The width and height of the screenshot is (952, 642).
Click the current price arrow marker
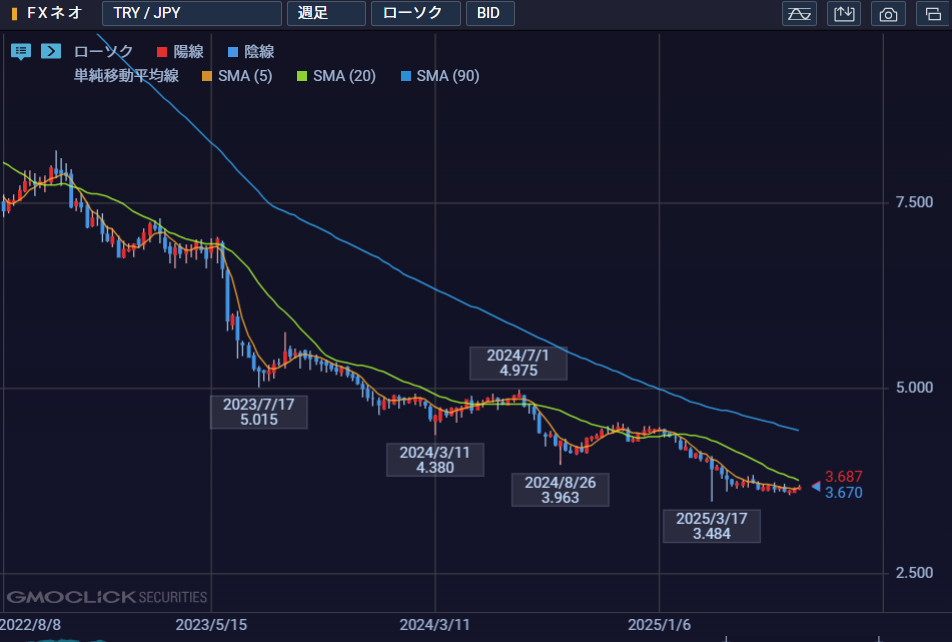click(816, 486)
